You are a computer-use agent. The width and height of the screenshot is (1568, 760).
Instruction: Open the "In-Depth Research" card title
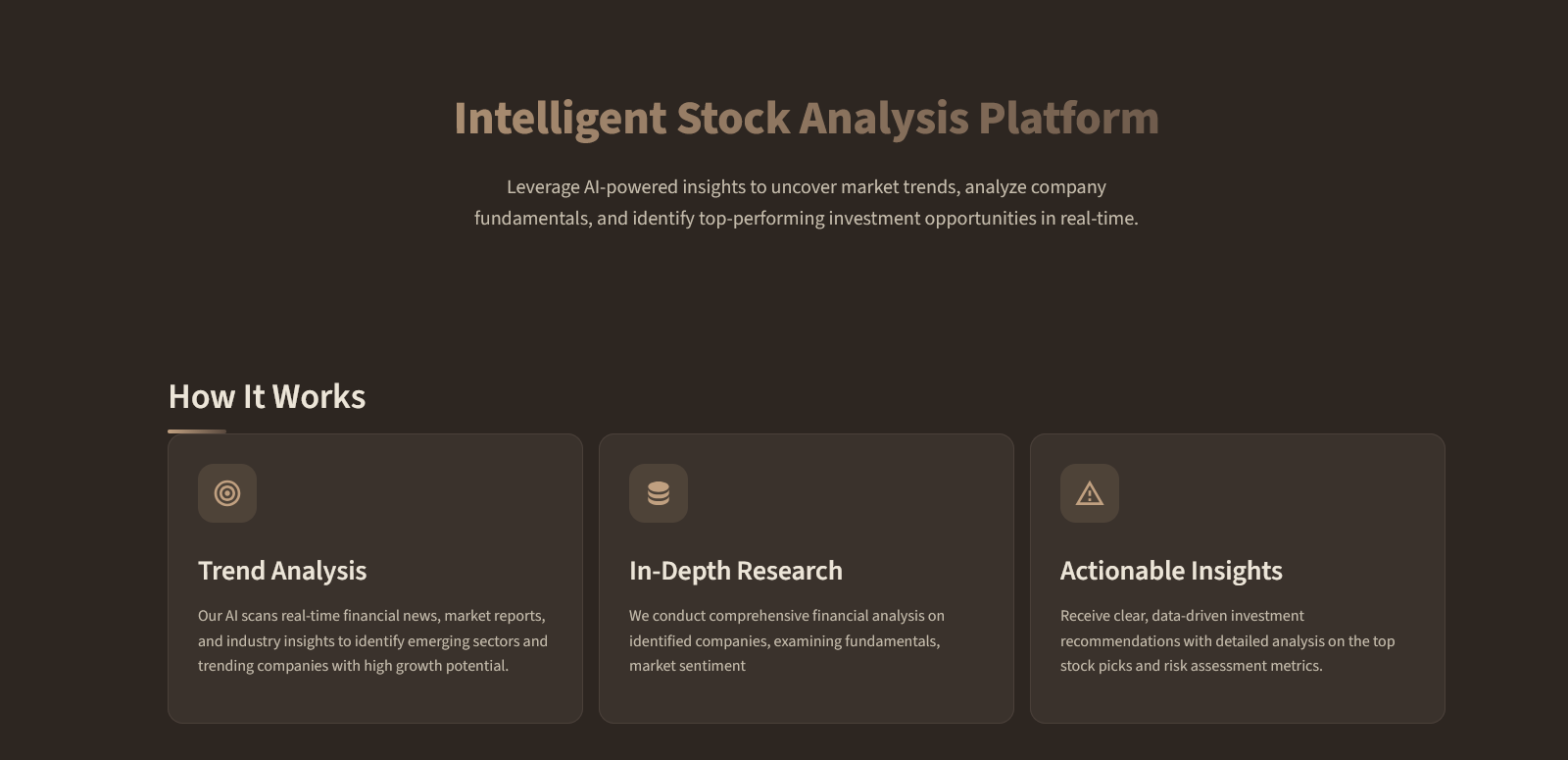pyautogui.click(x=736, y=571)
